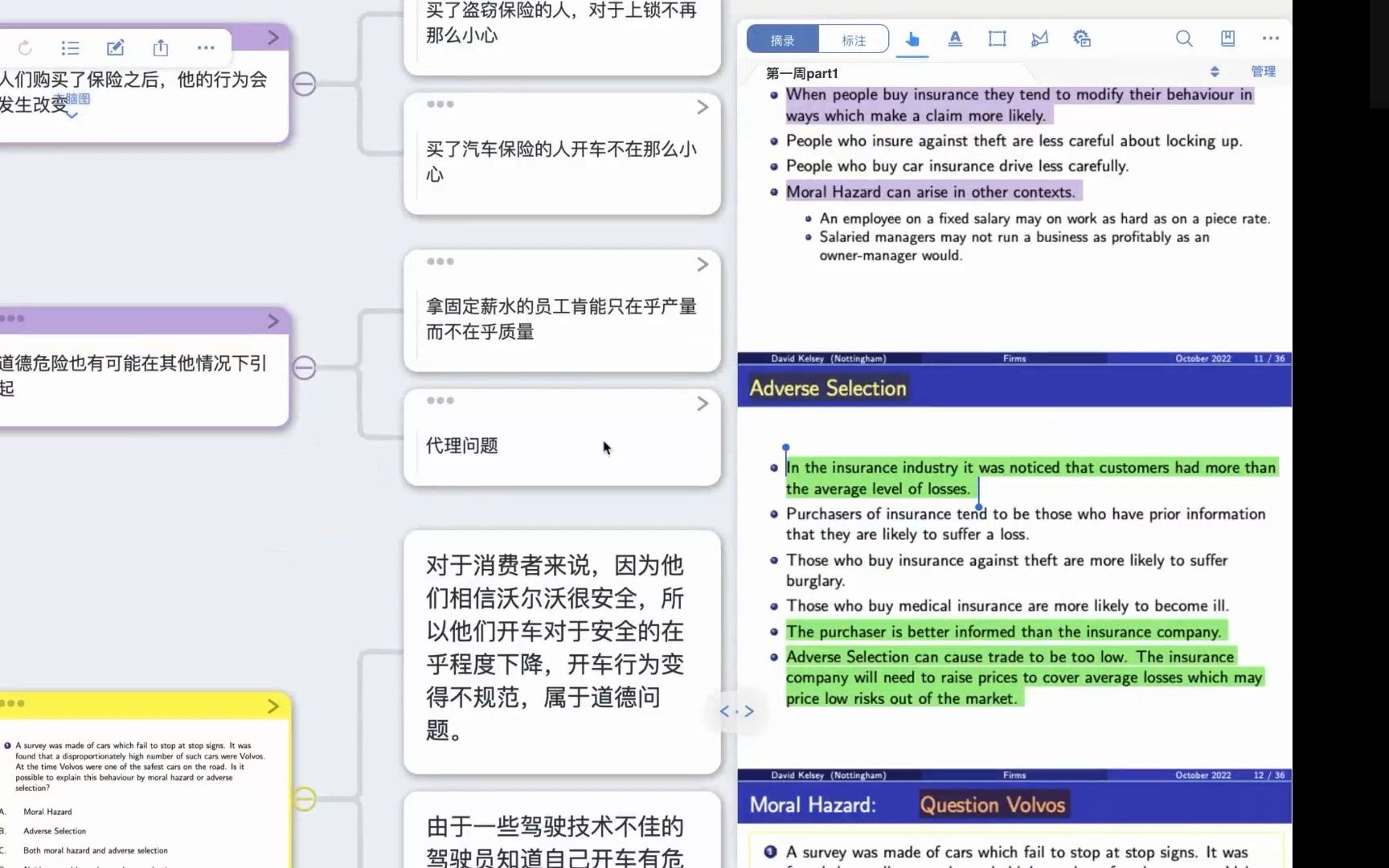
Task: Open the yellow survey card arrow
Action: coord(273,706)
